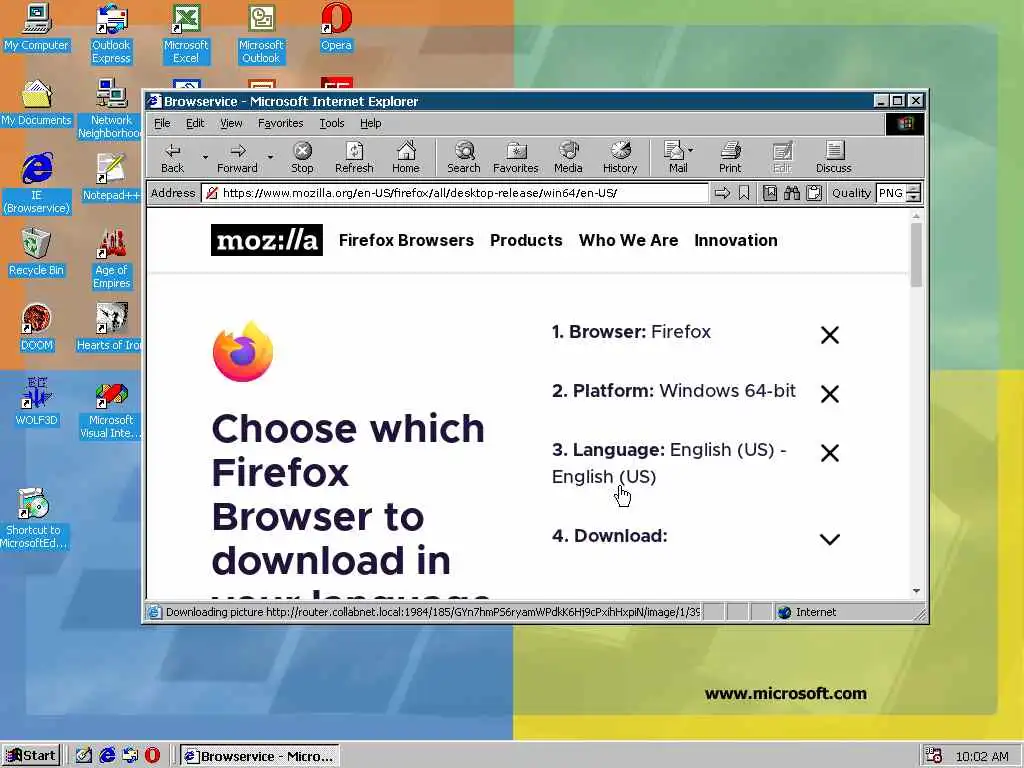Viewport: 1024px width, 768px height.
Task: Open the Forward history dropdown arrow
Action: pos(270,157)
